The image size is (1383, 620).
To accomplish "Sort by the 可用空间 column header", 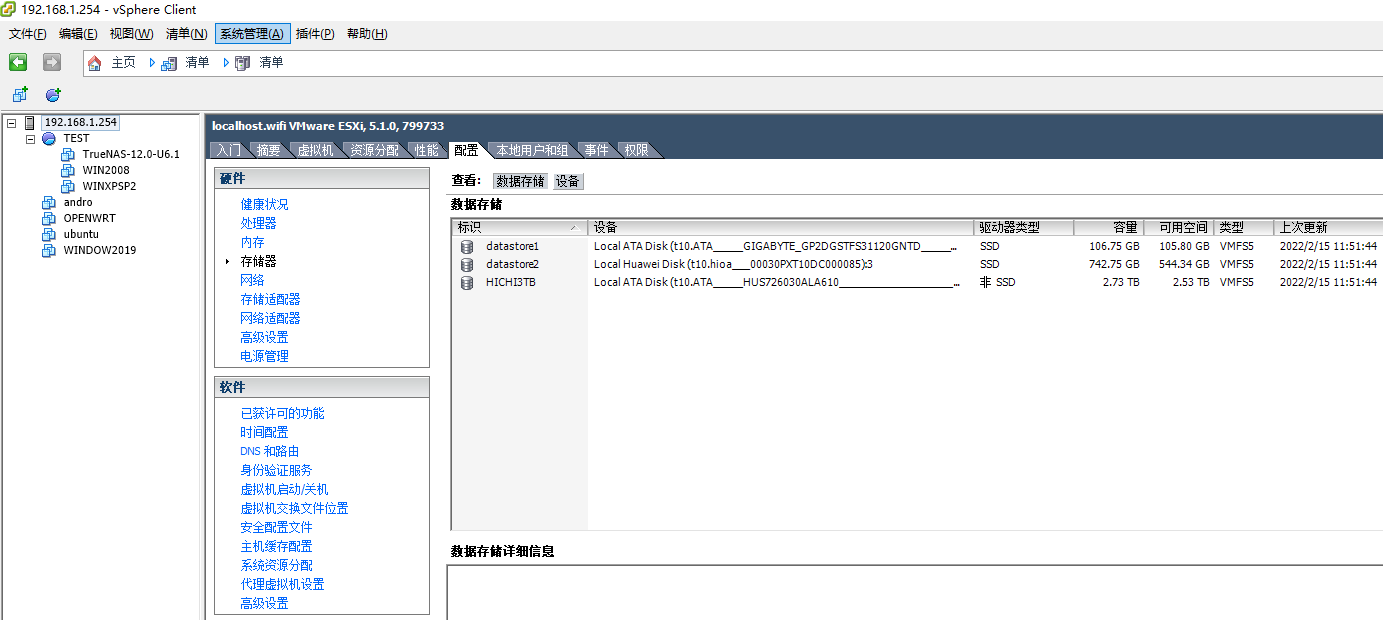I will point(1179,227).
